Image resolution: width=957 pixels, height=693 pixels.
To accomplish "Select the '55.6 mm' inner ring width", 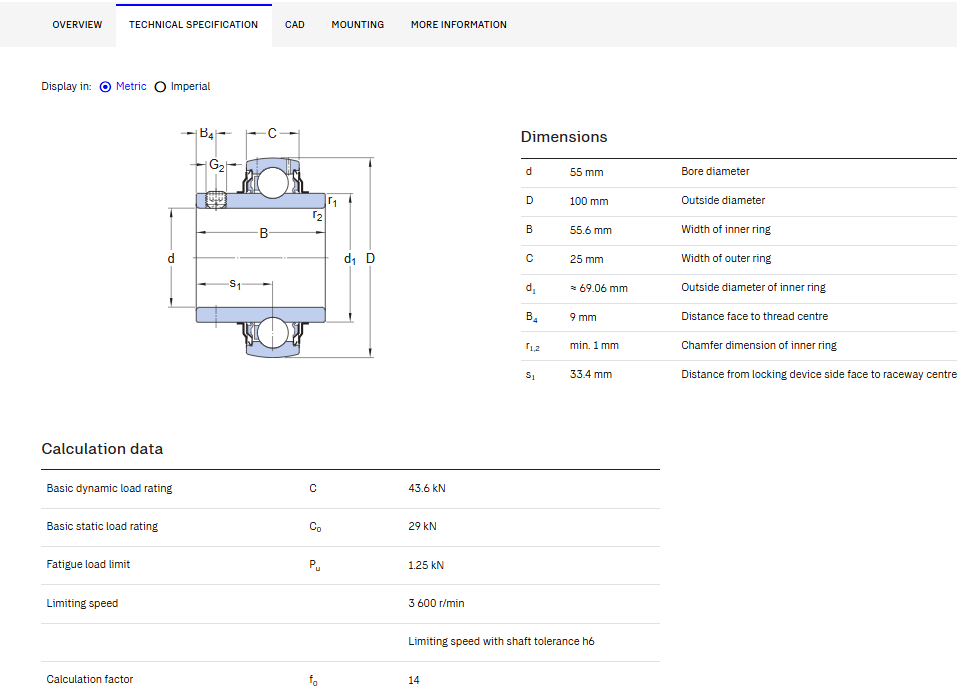I will point(590,230).
